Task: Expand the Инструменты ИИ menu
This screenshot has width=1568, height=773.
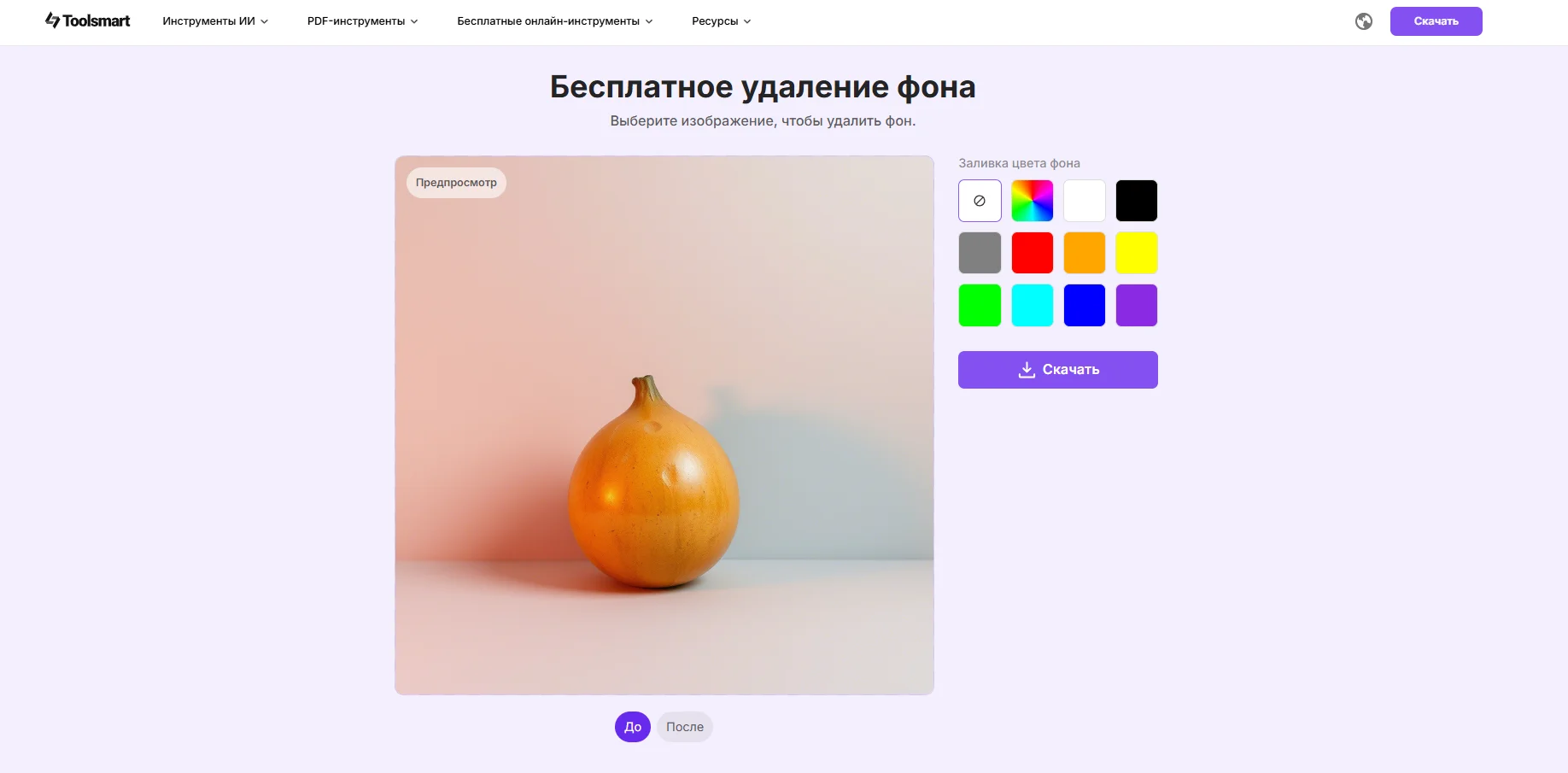Action: coord(215,21)
